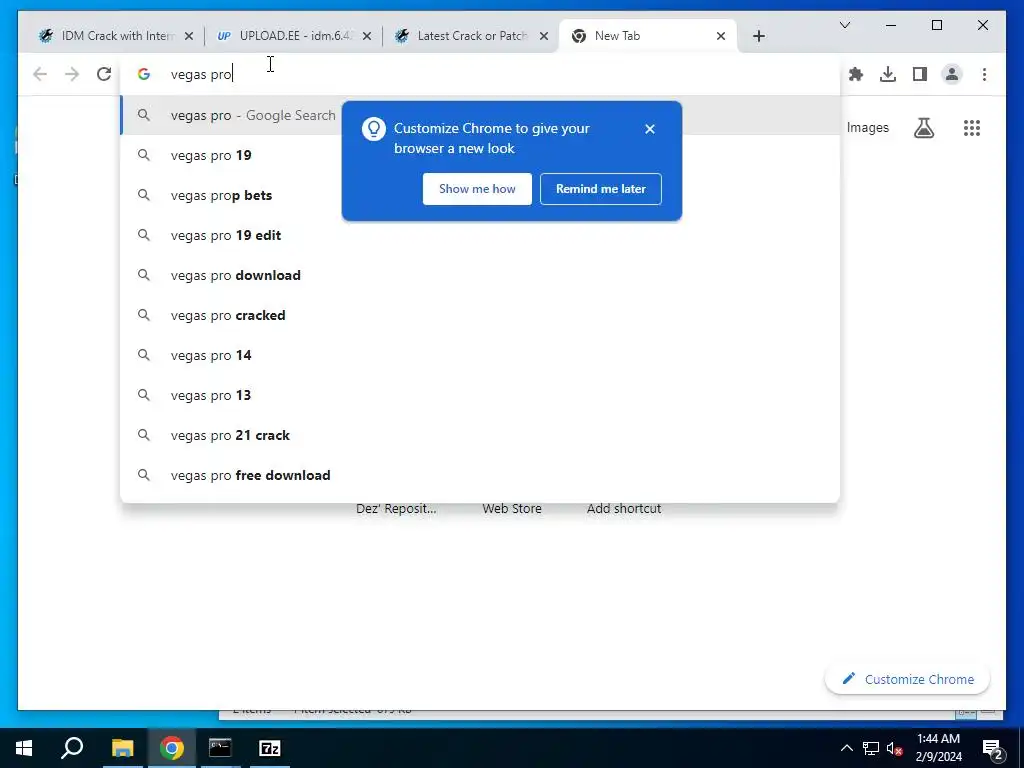Click muted volume tray icon

pos(895,748)
